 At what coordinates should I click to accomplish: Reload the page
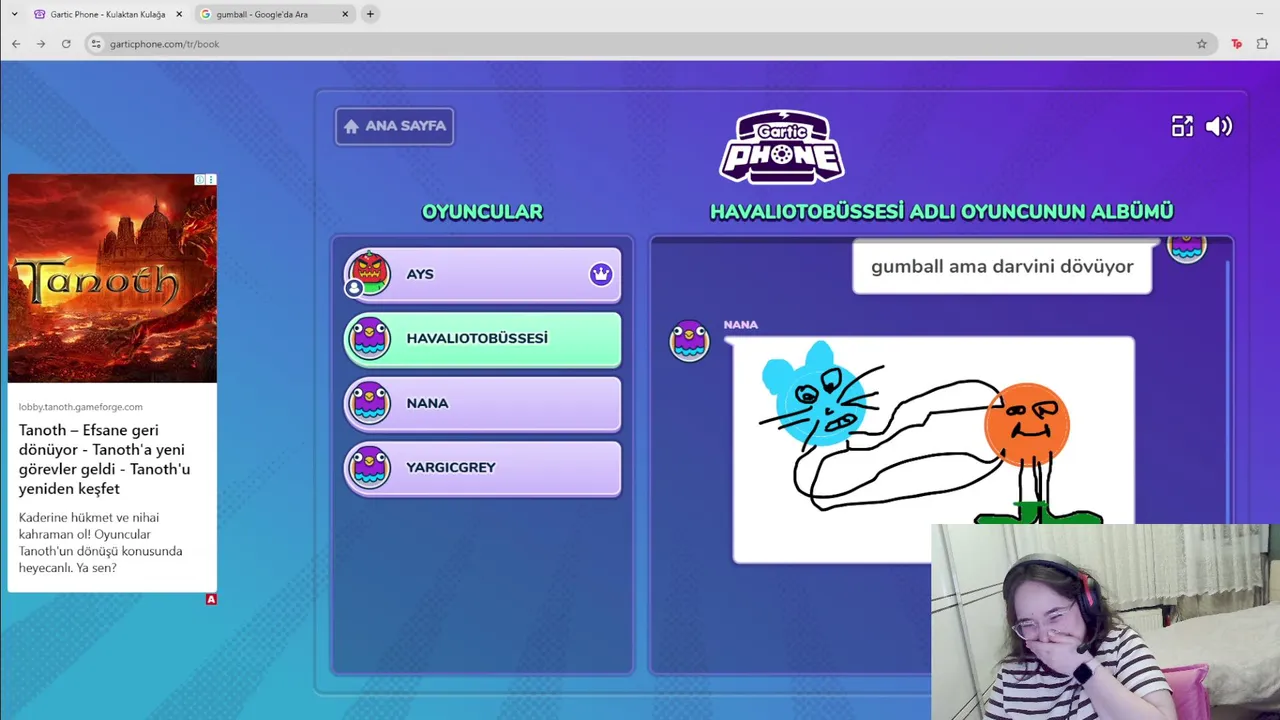(x=66, y=44)
